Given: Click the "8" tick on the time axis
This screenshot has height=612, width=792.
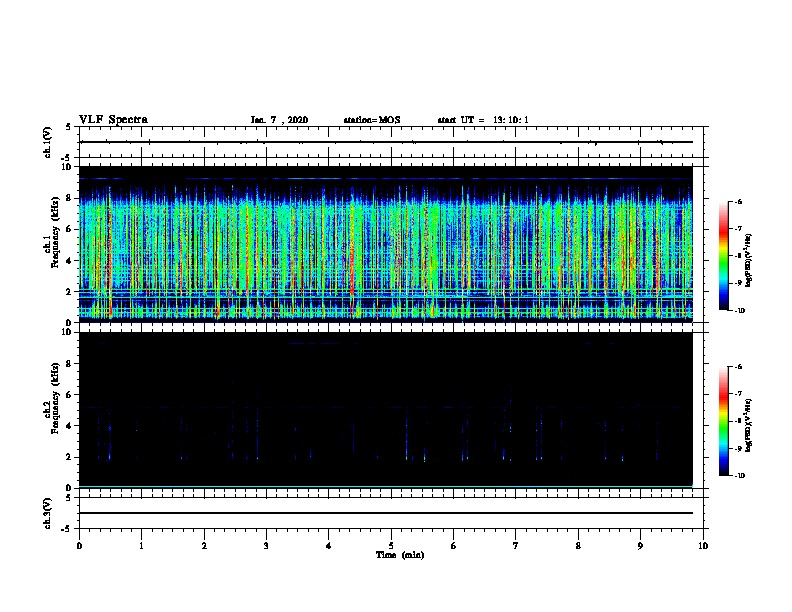Looking at the screenshot, I should tap(578, 546).
